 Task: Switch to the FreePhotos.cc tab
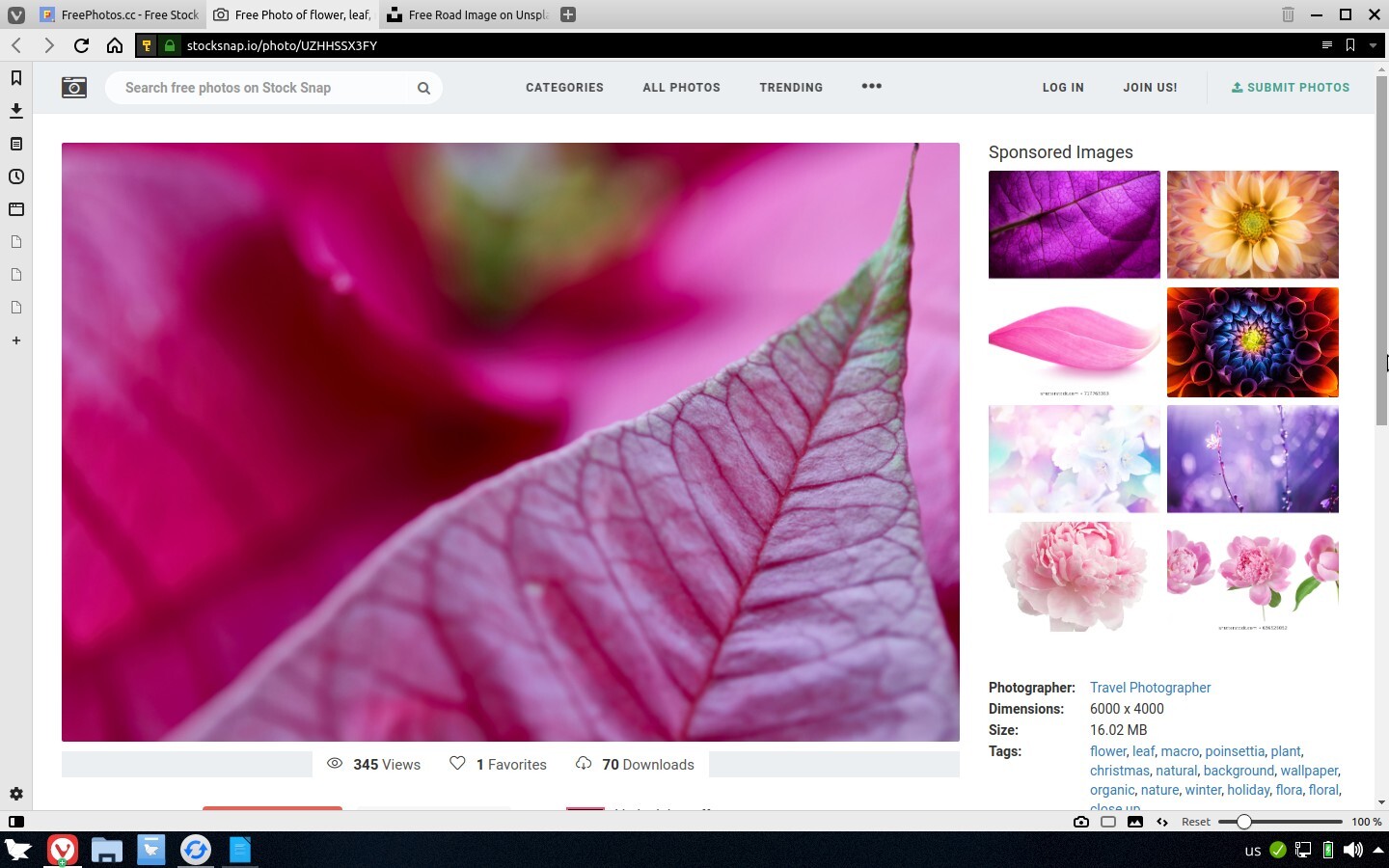coord(121,14)
